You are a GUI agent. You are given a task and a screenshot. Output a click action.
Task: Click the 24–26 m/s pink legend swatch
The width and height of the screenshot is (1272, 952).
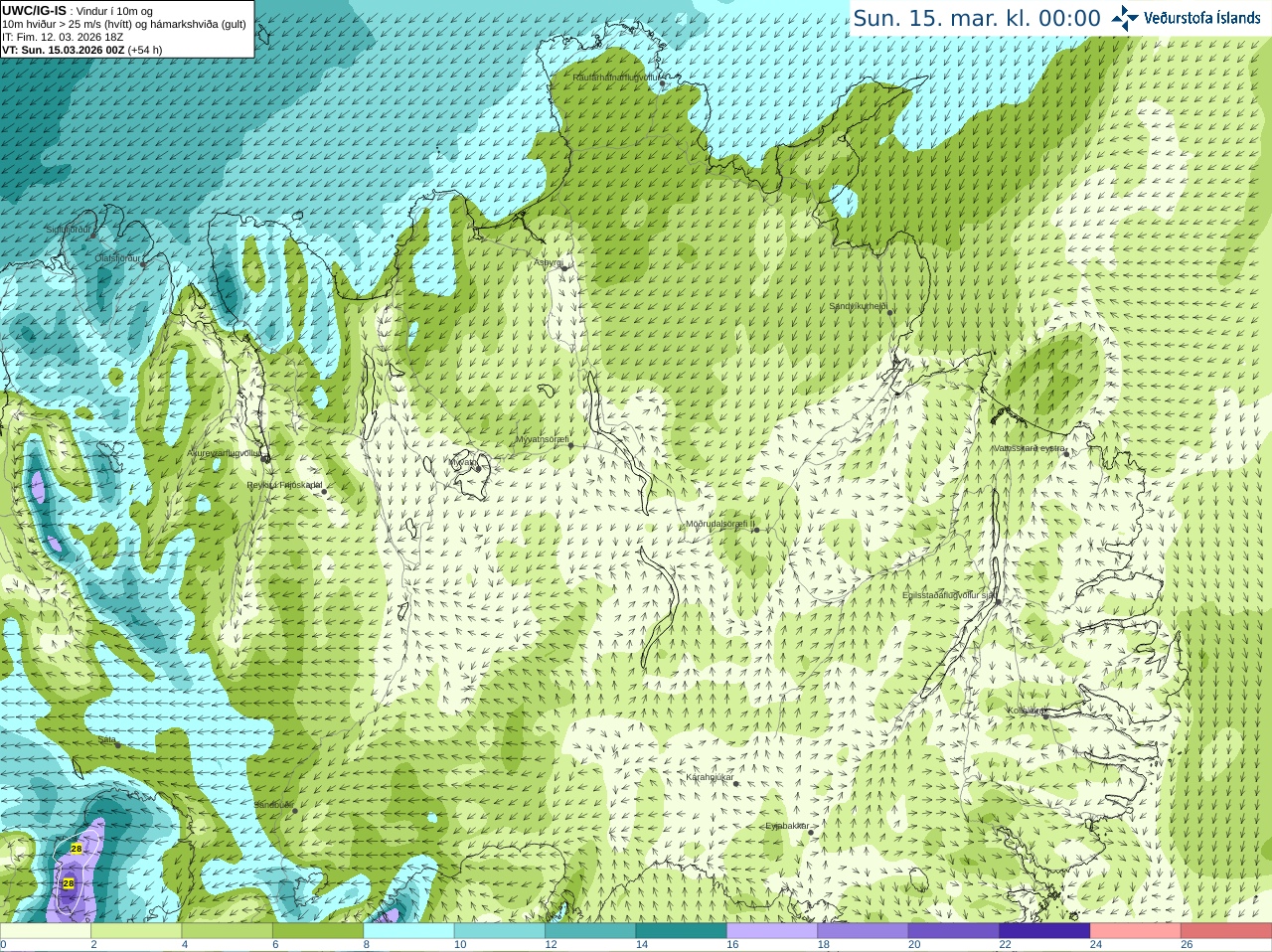pos(1136,931)
